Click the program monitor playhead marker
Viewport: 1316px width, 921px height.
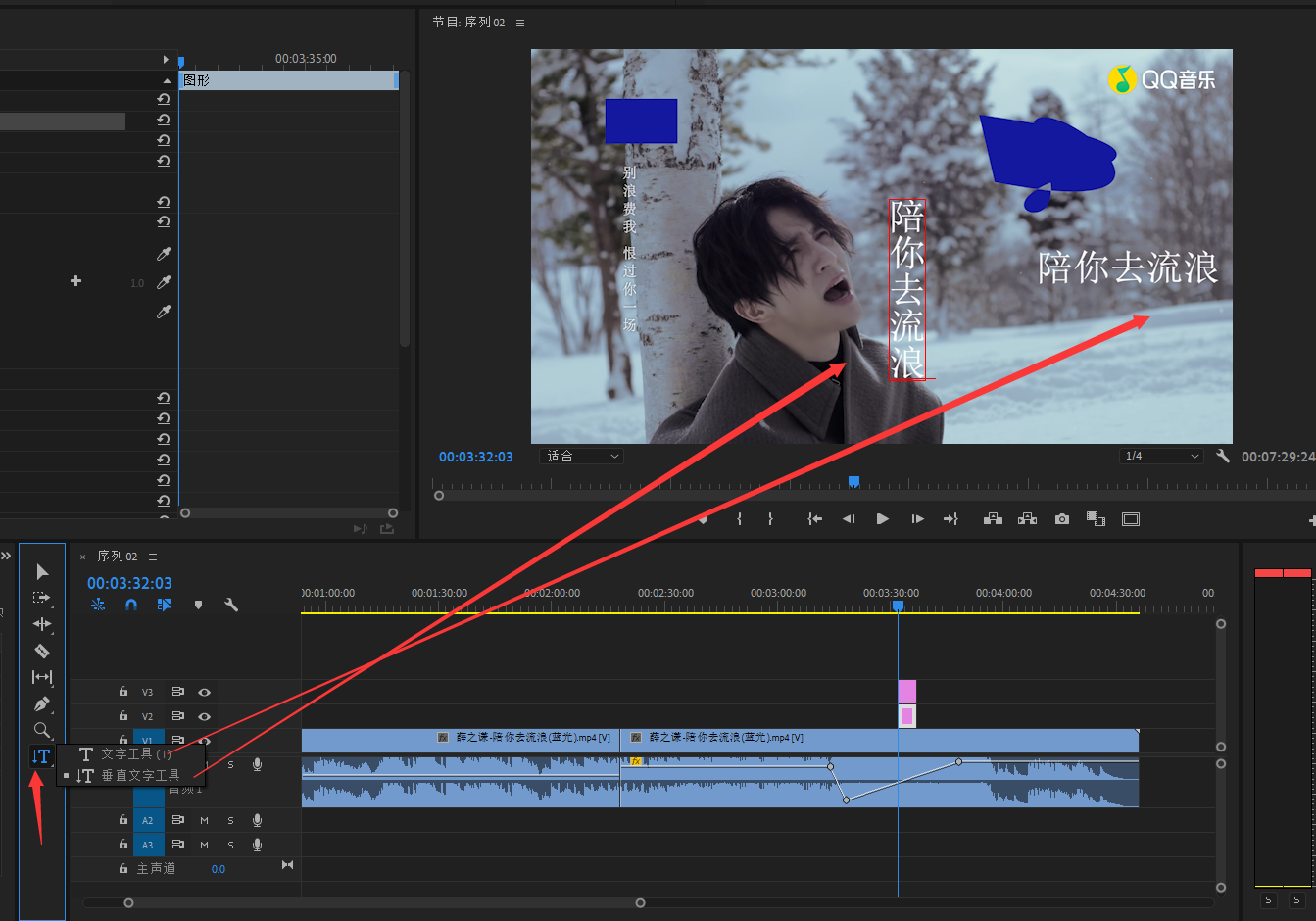click(x=853, y=481)
